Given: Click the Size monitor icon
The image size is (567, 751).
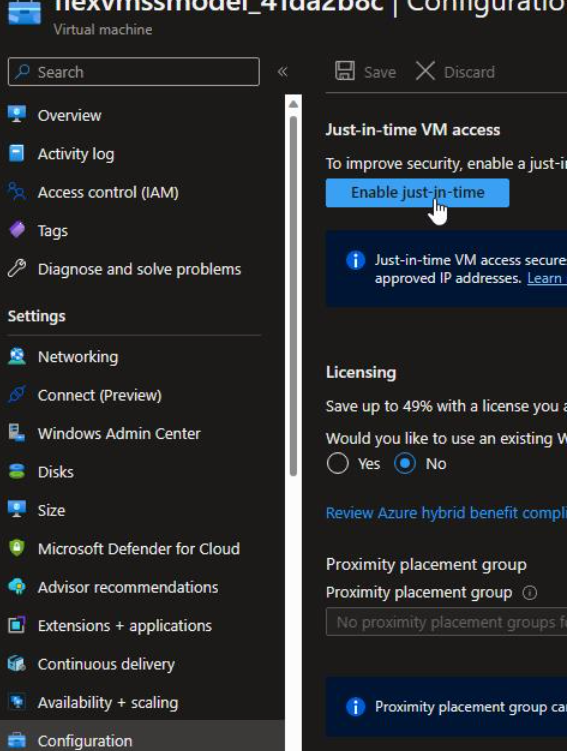Looking at the screenshot, I should pyautogui.click(x=17, y=510).
